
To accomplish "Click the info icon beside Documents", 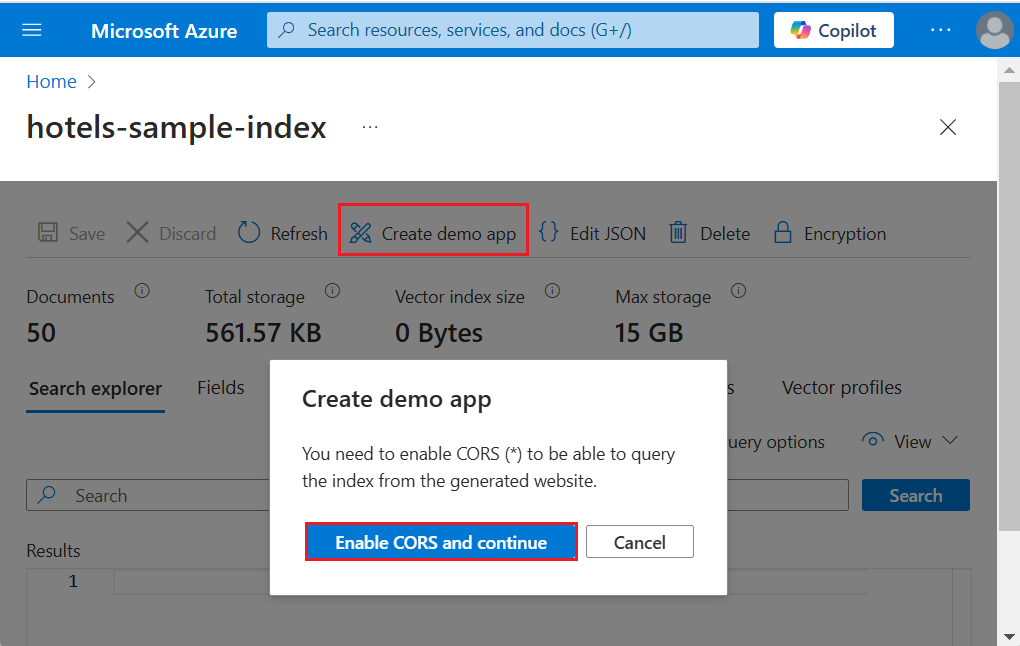I will tap(142, 291).
